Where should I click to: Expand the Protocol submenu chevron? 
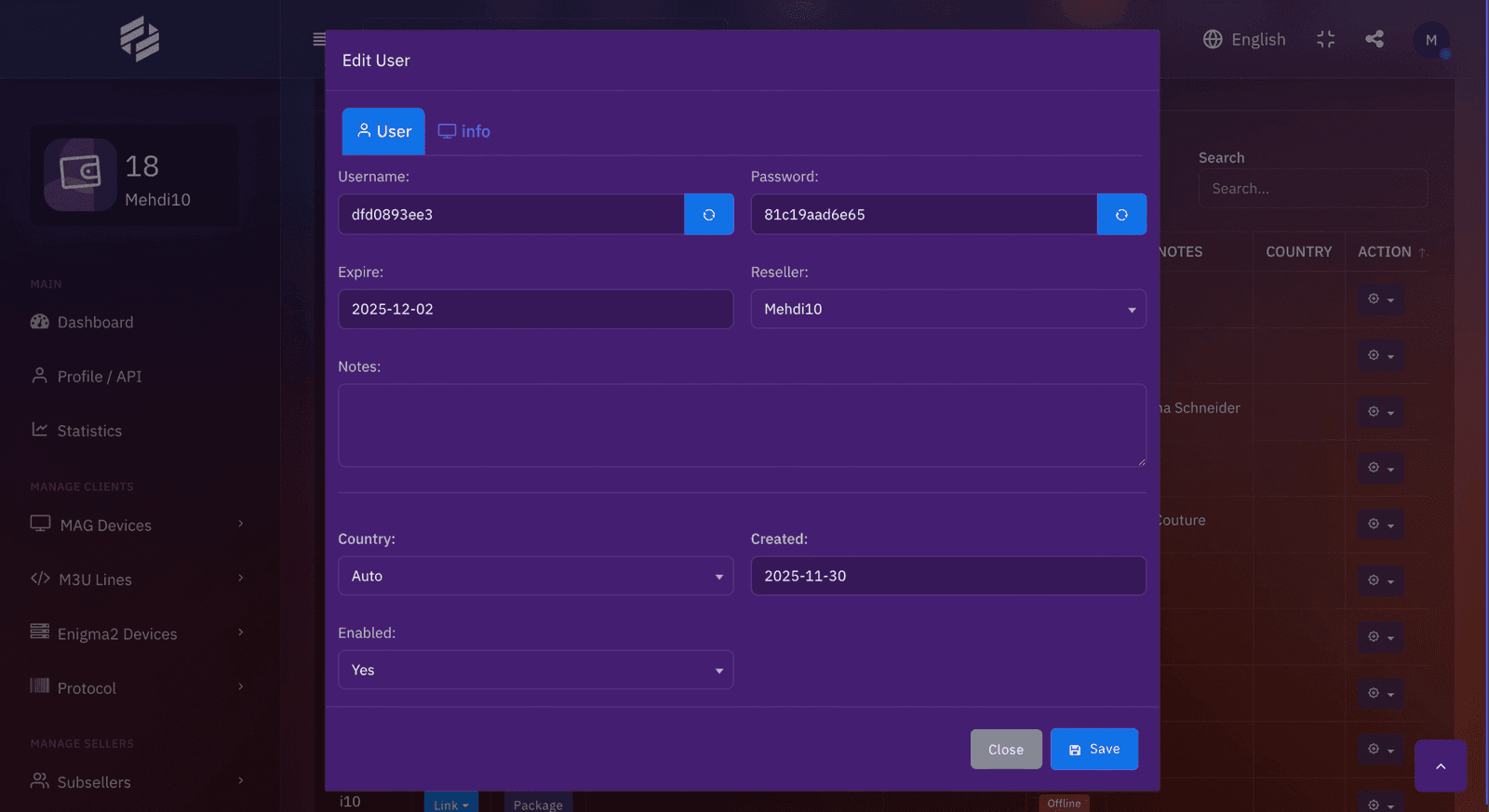point(241,686)
